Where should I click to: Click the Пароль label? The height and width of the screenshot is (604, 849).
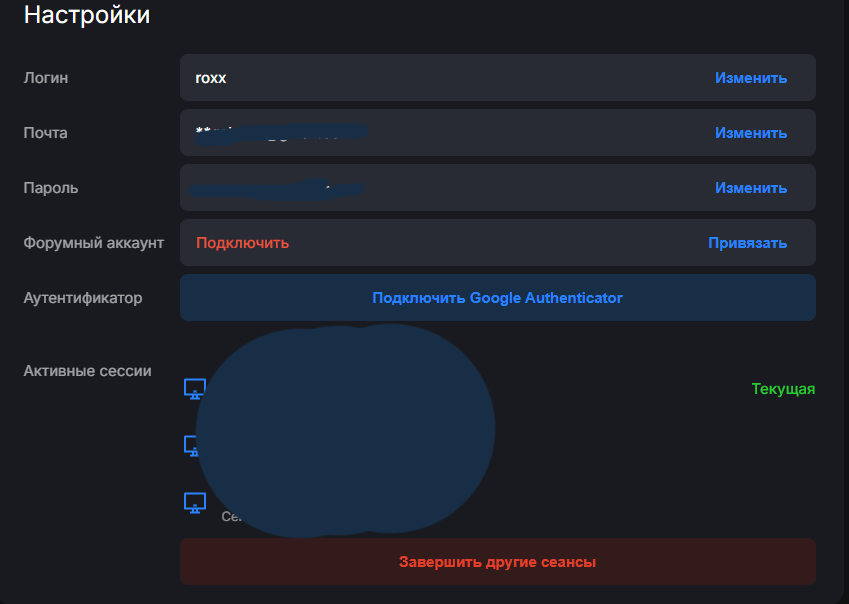tap(51, 188)
